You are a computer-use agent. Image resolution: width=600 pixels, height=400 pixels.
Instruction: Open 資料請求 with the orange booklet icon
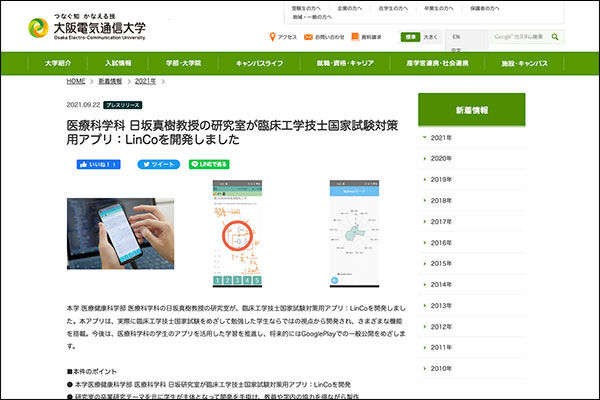pos(367,37)
